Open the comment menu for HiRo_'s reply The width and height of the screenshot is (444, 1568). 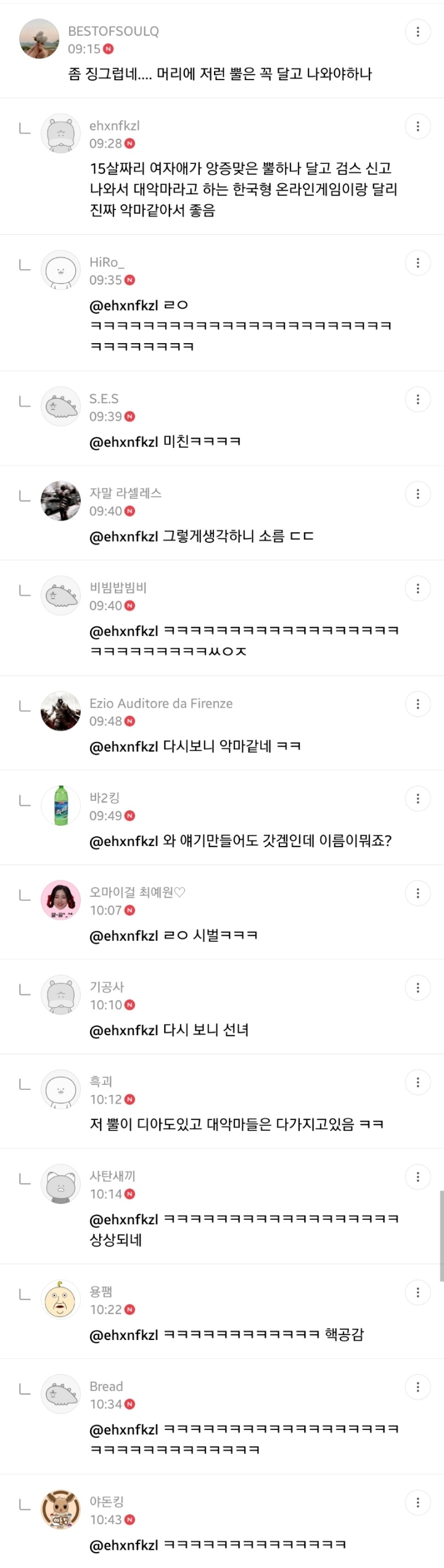419,262
